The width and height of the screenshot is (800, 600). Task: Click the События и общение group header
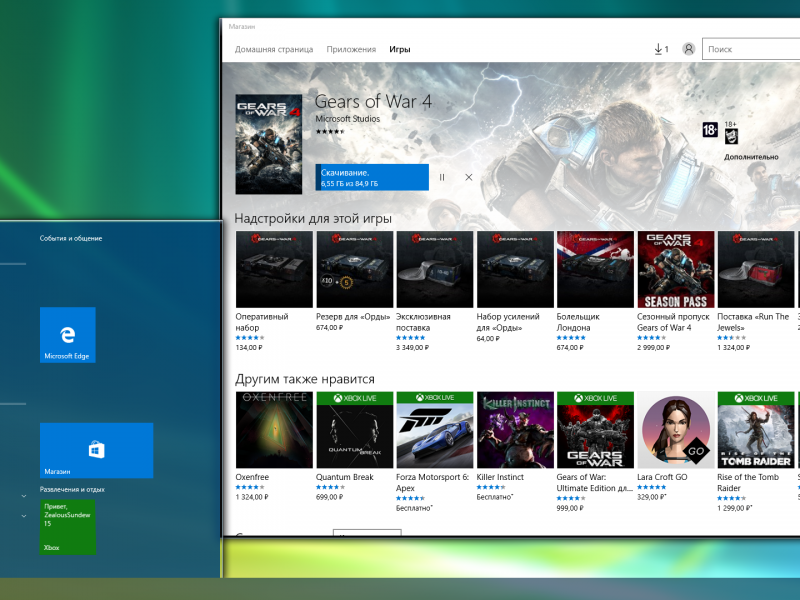pos(71,238)
